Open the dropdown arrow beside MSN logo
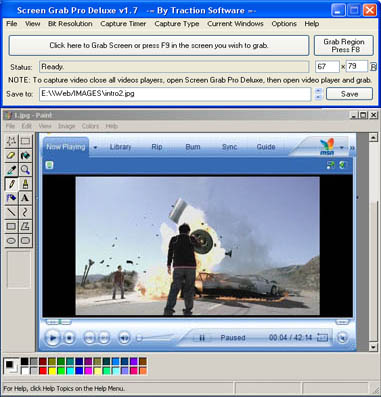 tap(342, 147)
